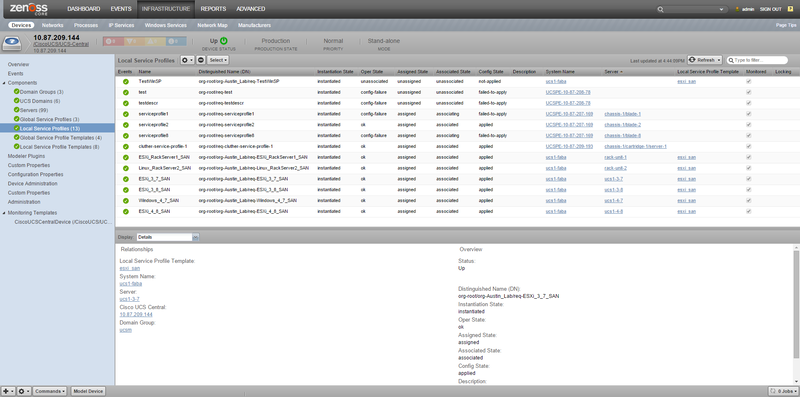Click green event icon in Windows_4_7_SAN row

coord(126,201)
